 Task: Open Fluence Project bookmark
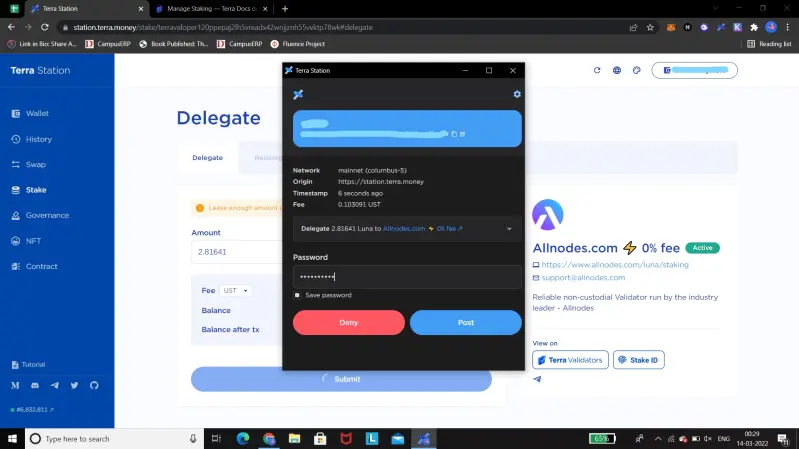tap(298, 44)
